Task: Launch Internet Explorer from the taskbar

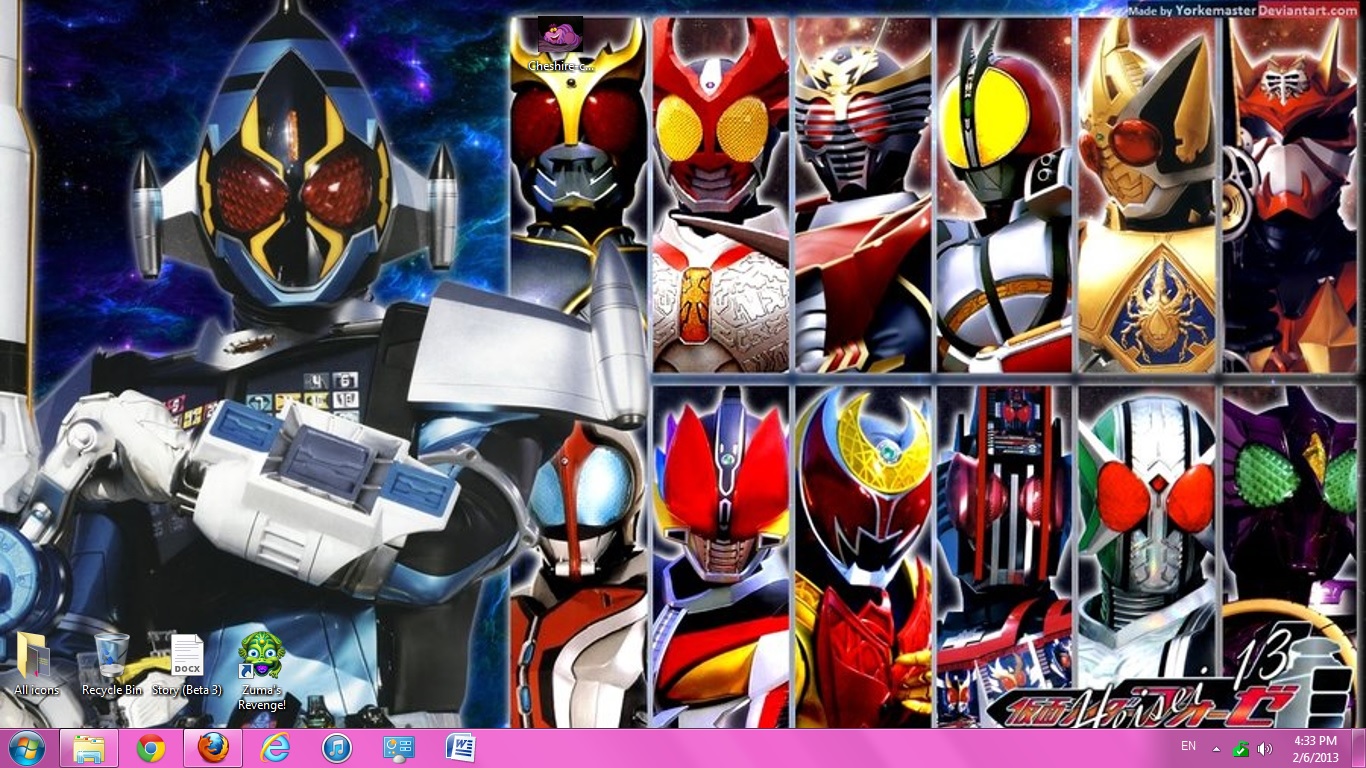Action: 275,748
